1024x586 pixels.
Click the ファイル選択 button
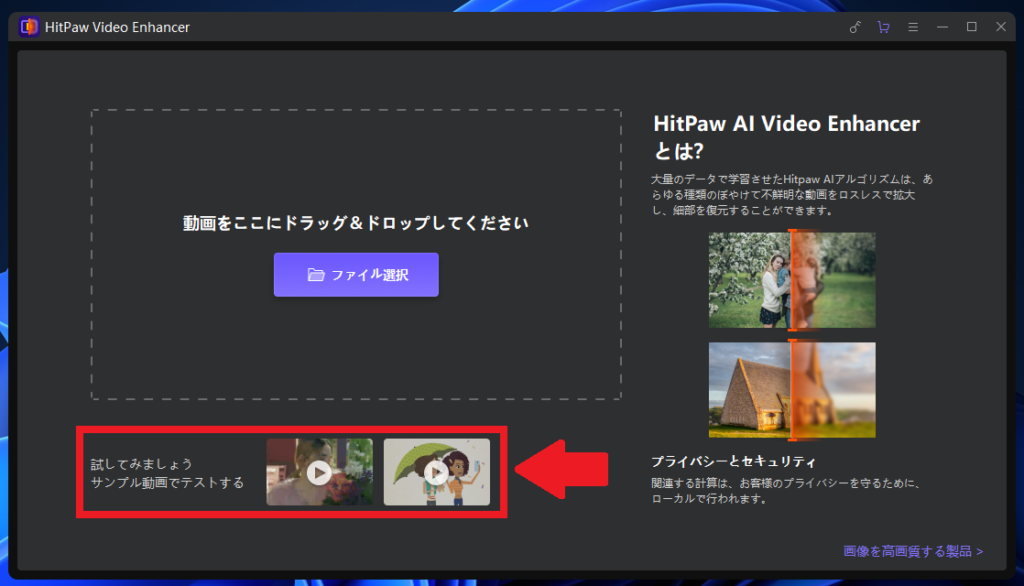[356, 274]
